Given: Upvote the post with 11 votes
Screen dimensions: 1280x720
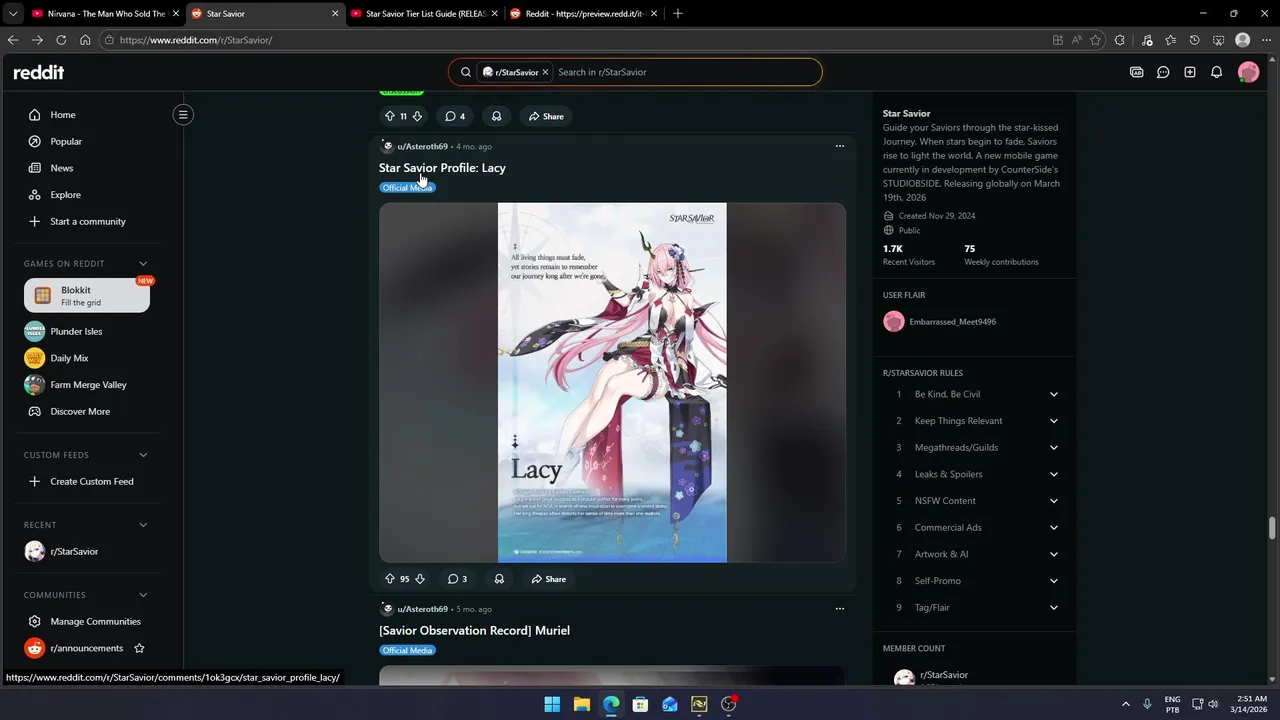Looking at the screenshot, I should click(x=390, y=116).
